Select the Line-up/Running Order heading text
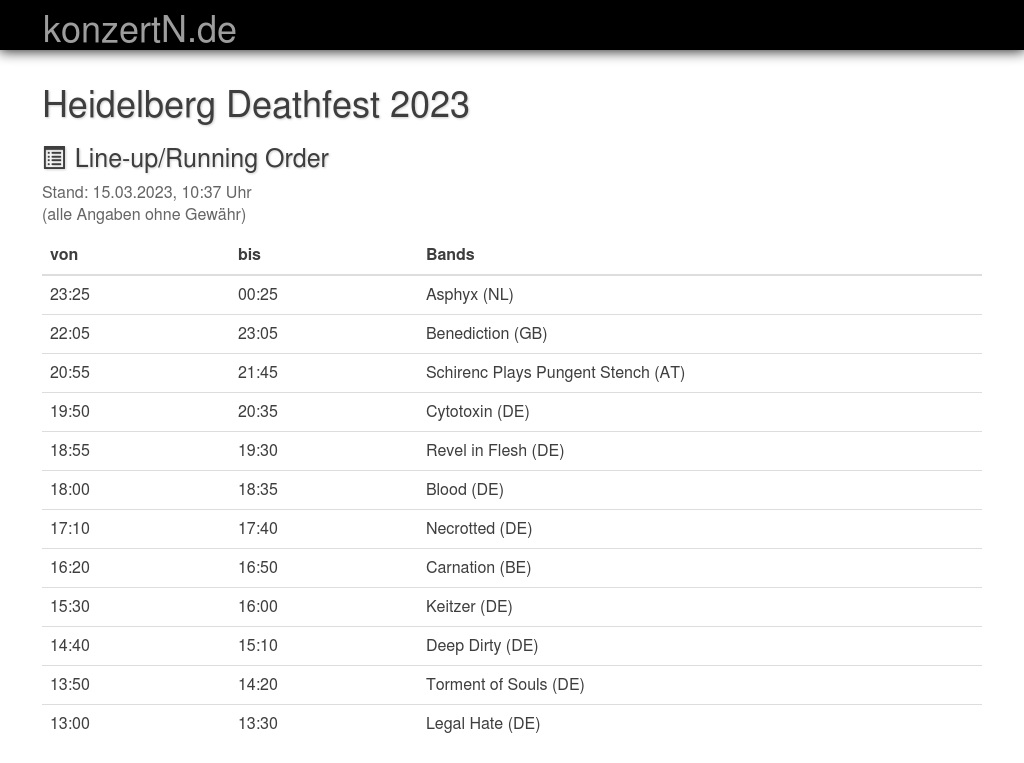Image resolution: width=1024 pixels, height=763 pixels. click(201, 158)
